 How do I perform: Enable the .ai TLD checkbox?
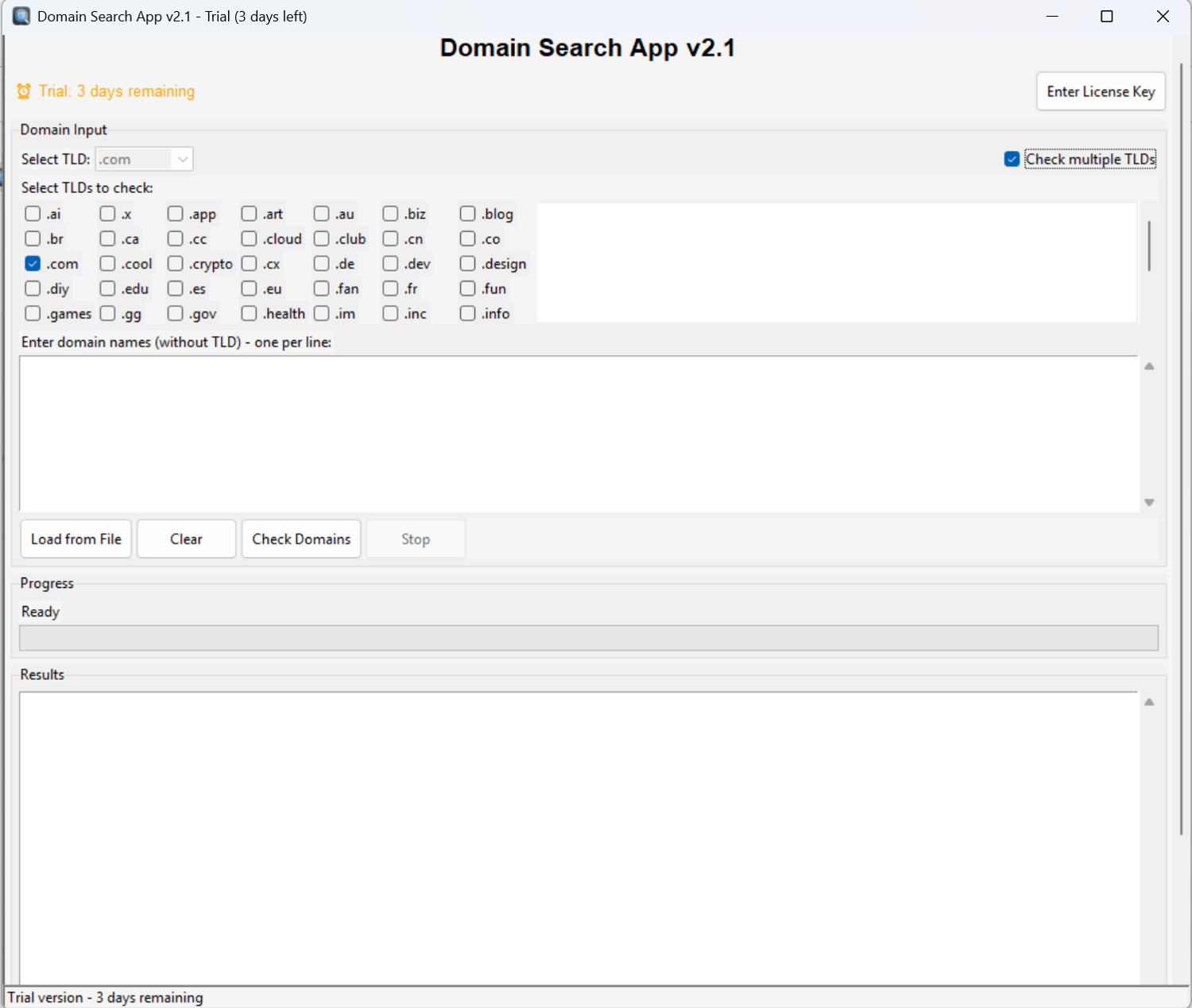coord(33,214)
